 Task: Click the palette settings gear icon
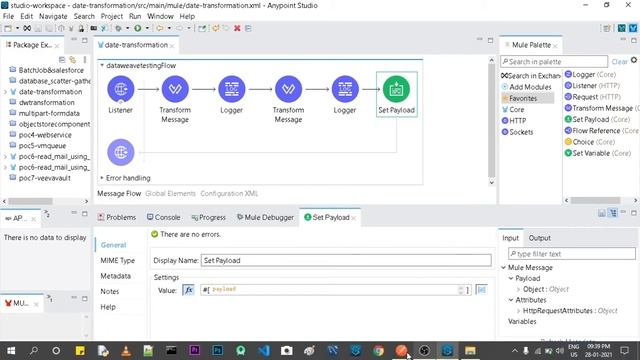pyautogui.click(x=634, y=60)
